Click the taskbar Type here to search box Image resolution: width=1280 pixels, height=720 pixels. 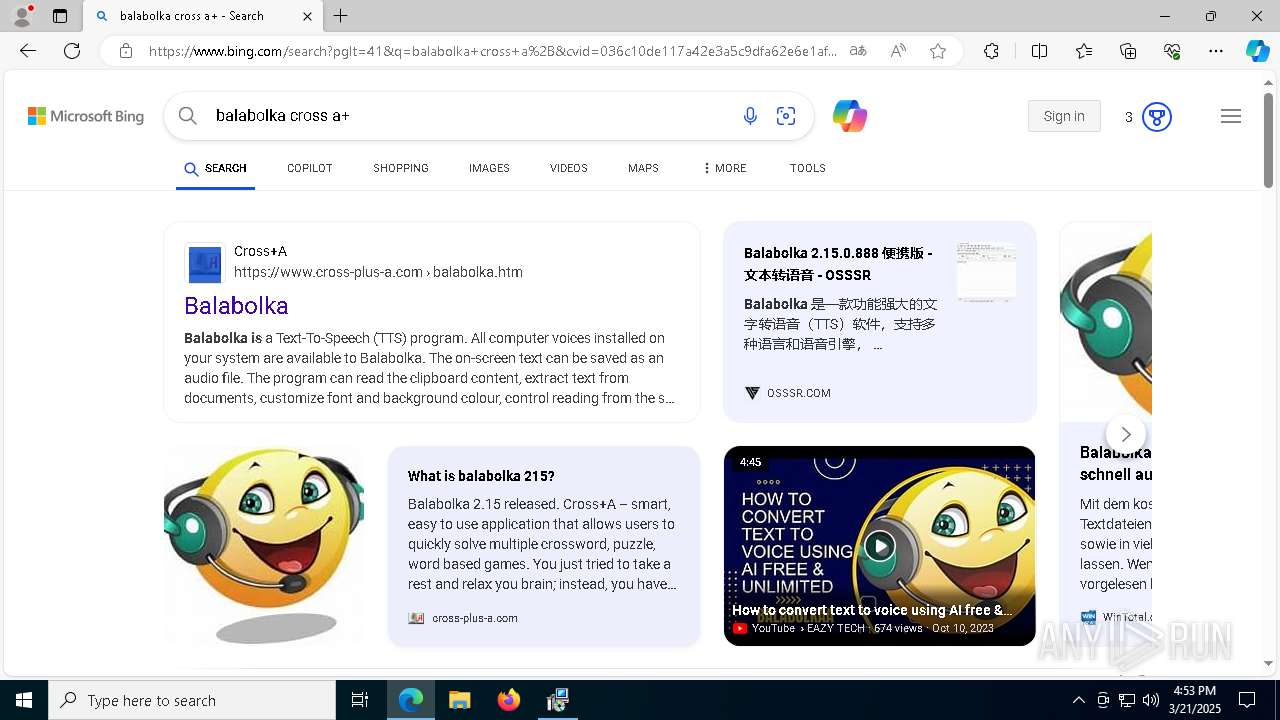tap(192, 700)
